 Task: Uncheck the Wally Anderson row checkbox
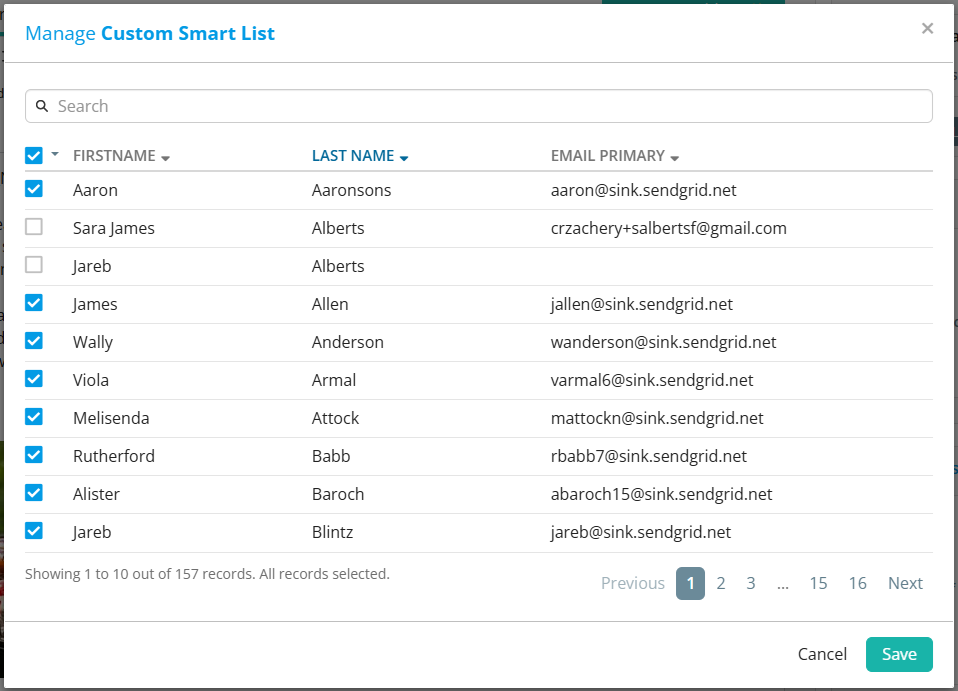(34, 341)
